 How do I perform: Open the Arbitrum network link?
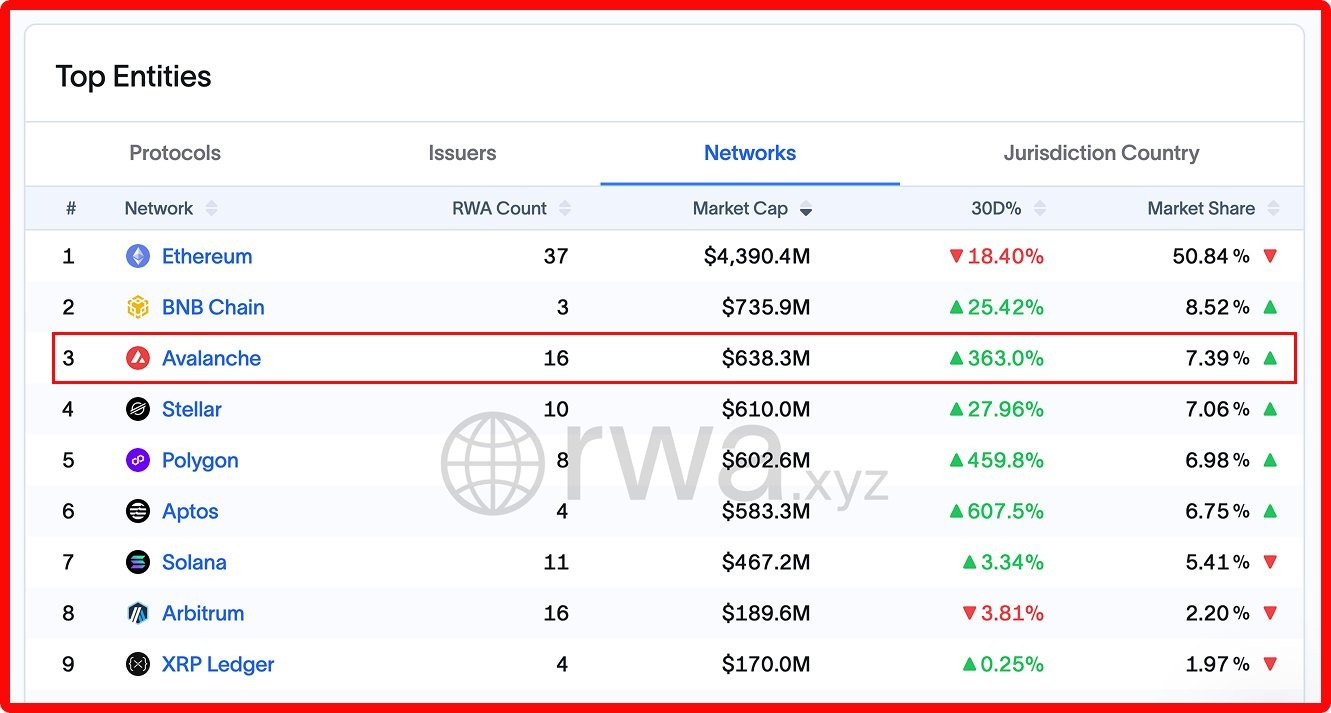tap(203, 613)
